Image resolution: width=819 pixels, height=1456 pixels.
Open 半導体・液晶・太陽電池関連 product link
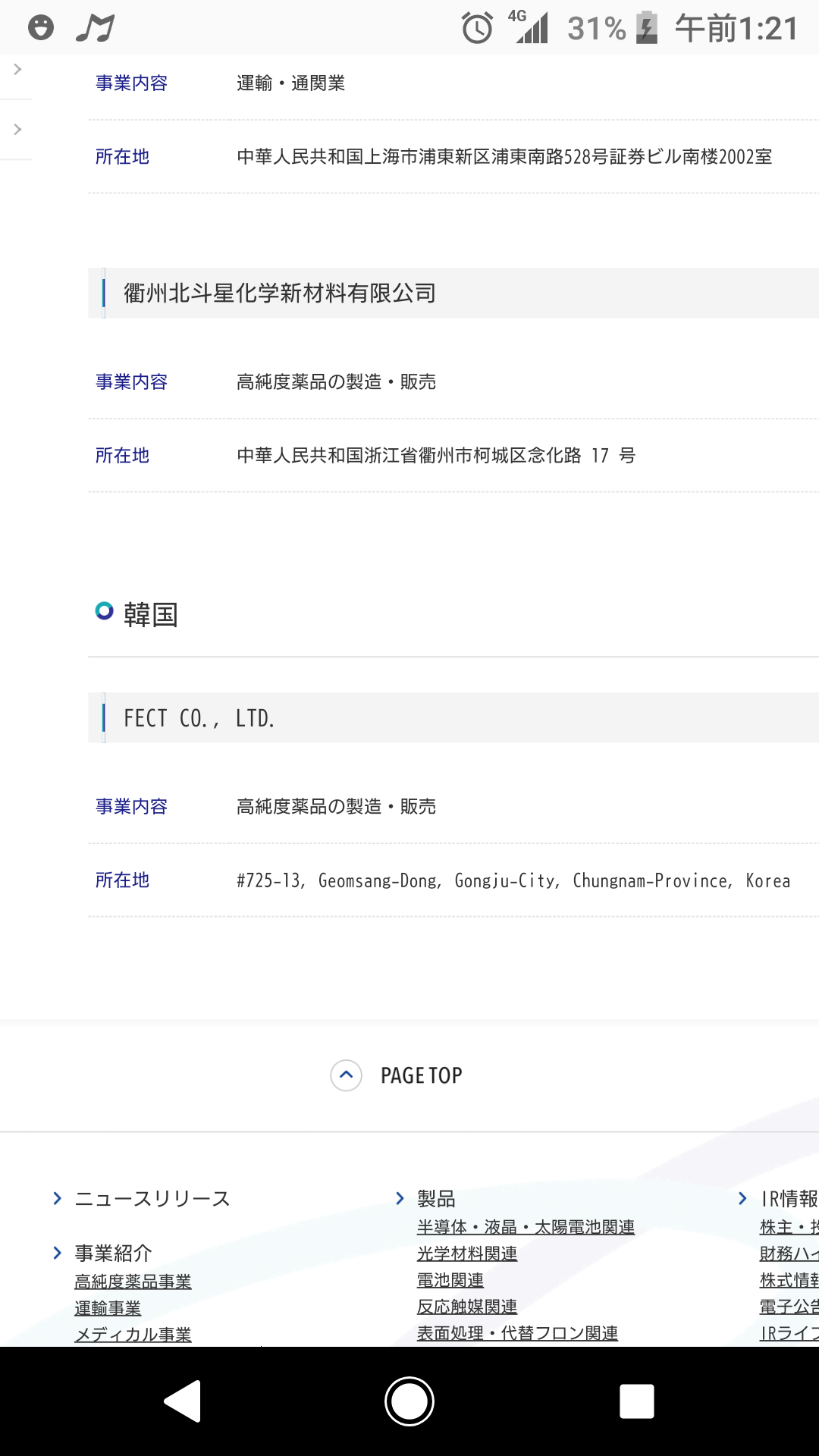pos(526,1227)
